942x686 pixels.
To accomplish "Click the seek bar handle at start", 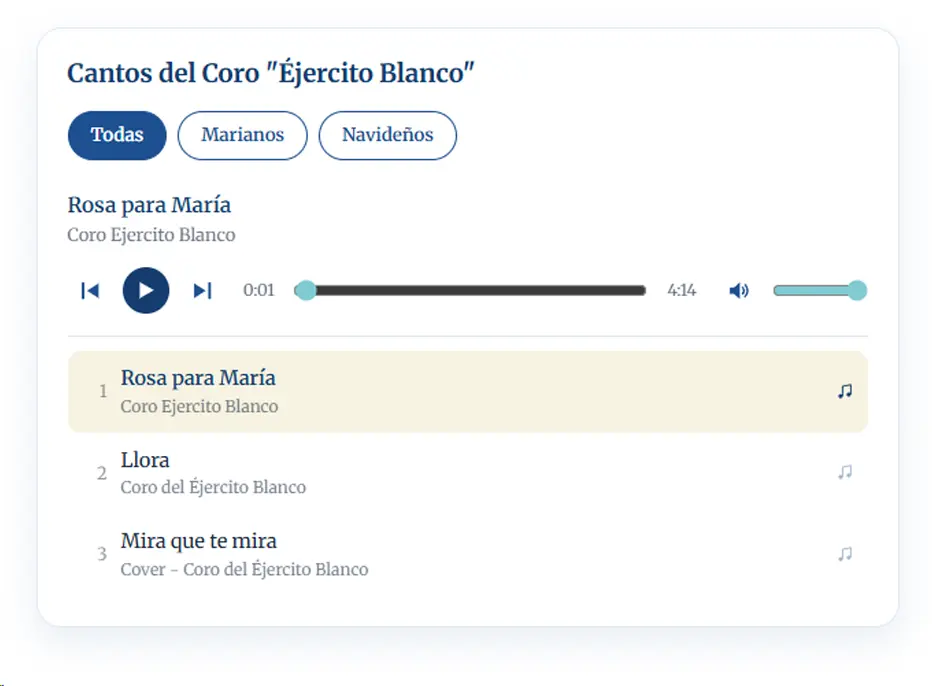I will point(306,290).
